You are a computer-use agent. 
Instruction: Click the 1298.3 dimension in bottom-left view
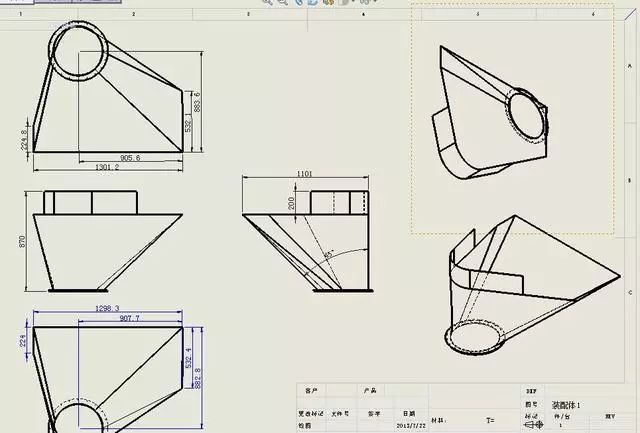click(106, 309)
